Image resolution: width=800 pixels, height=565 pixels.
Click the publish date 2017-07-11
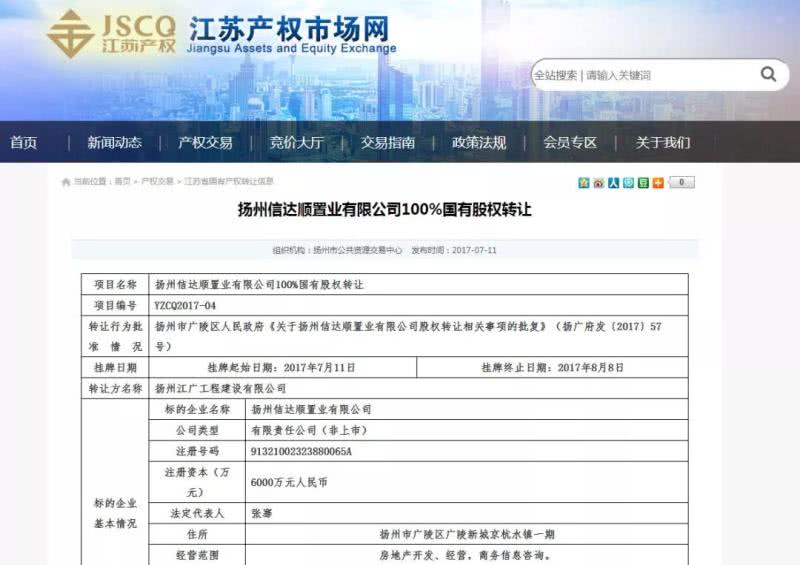pyautogui.click(x=474, y=250)
